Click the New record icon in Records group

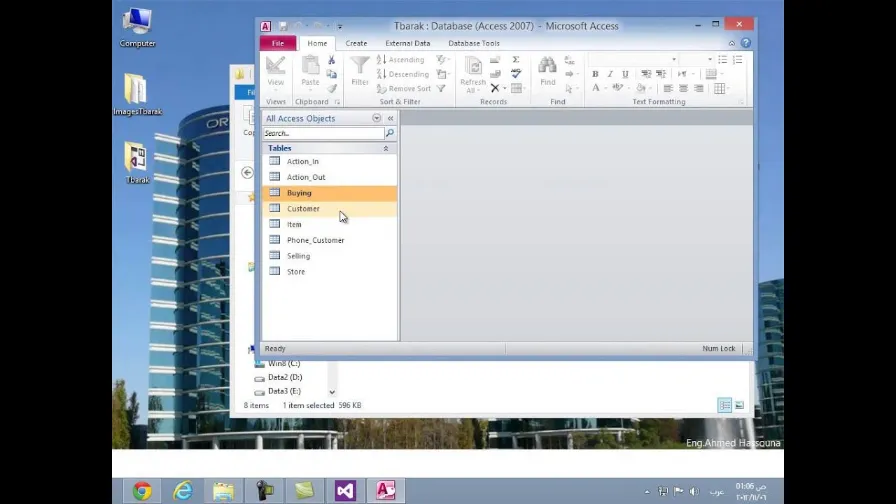pyautogui.click(x=495, y=59)
